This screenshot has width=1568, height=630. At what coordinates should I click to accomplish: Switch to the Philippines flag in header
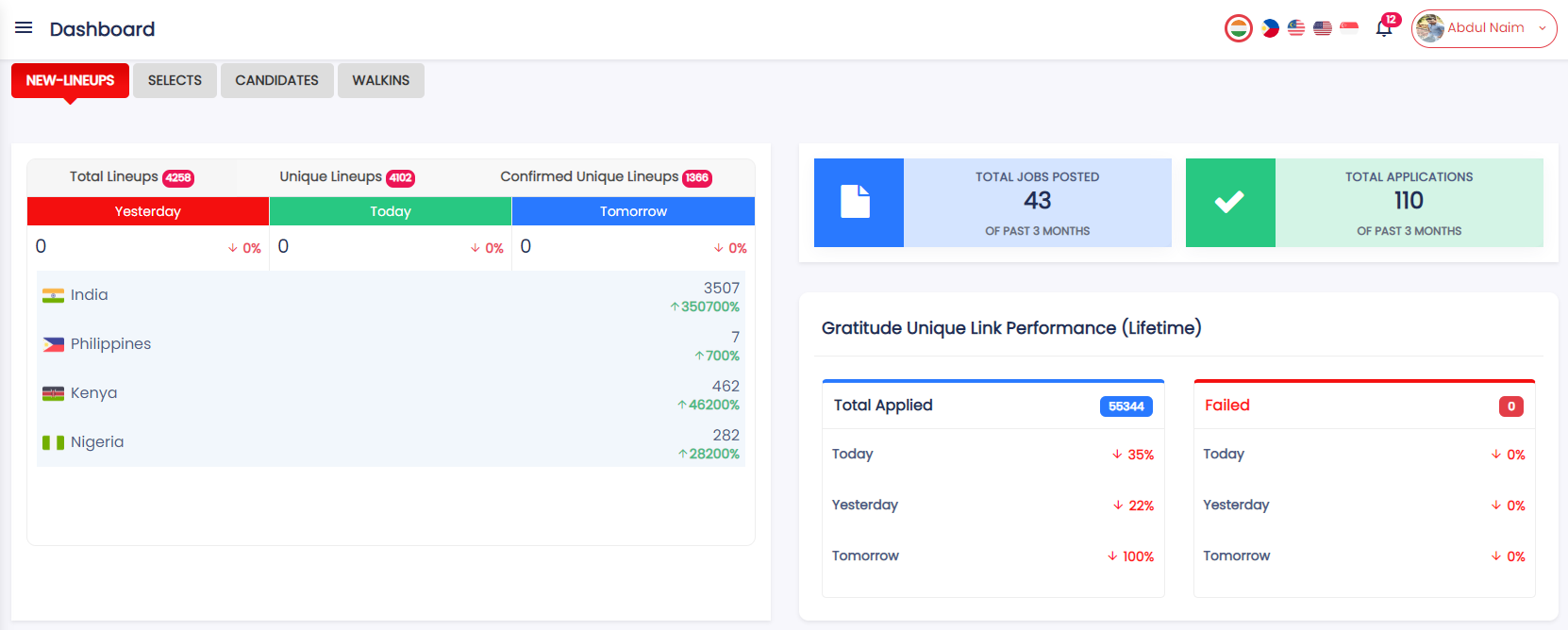[1270, 28]
